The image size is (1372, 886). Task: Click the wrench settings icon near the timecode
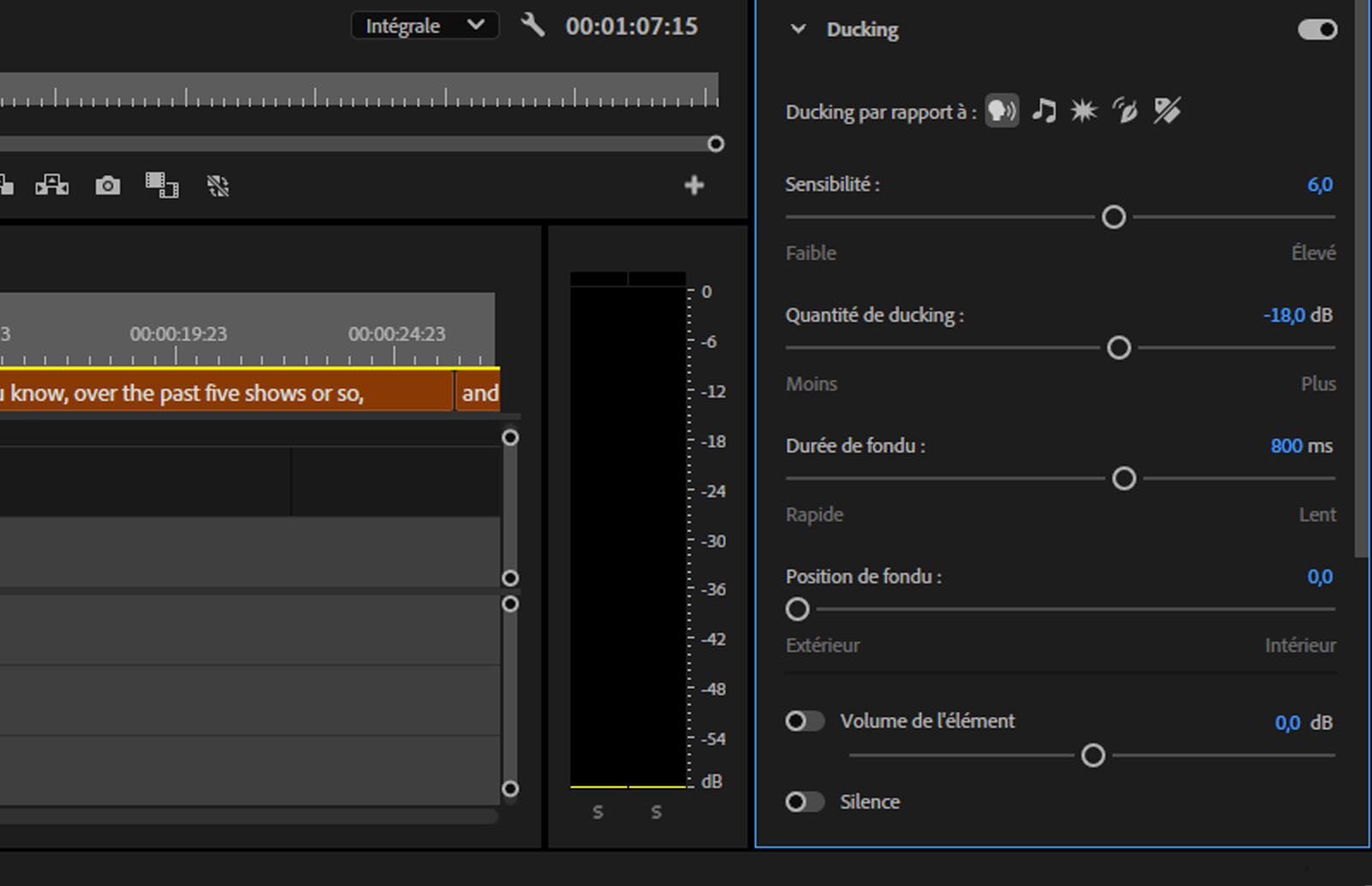[x=533, y=25]
